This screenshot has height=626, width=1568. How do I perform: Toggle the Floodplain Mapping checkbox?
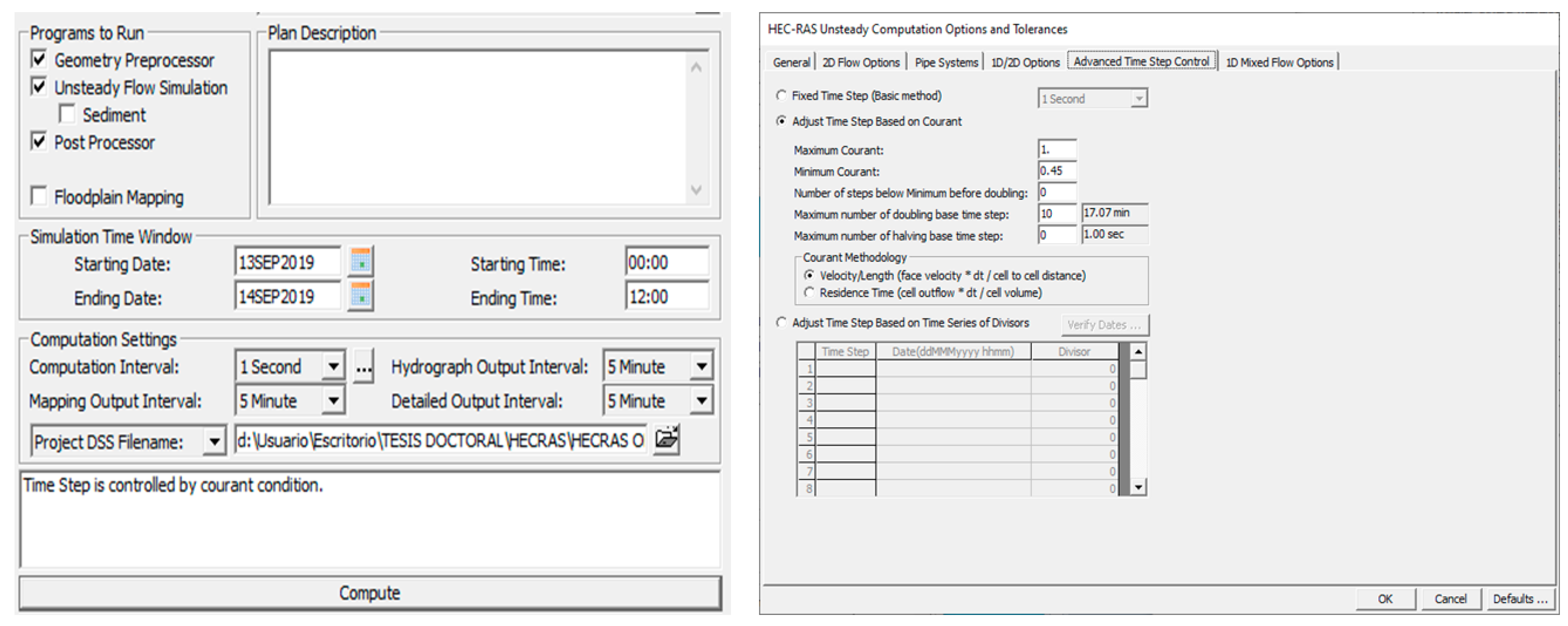pyautogui.click(x=39, y=196)
